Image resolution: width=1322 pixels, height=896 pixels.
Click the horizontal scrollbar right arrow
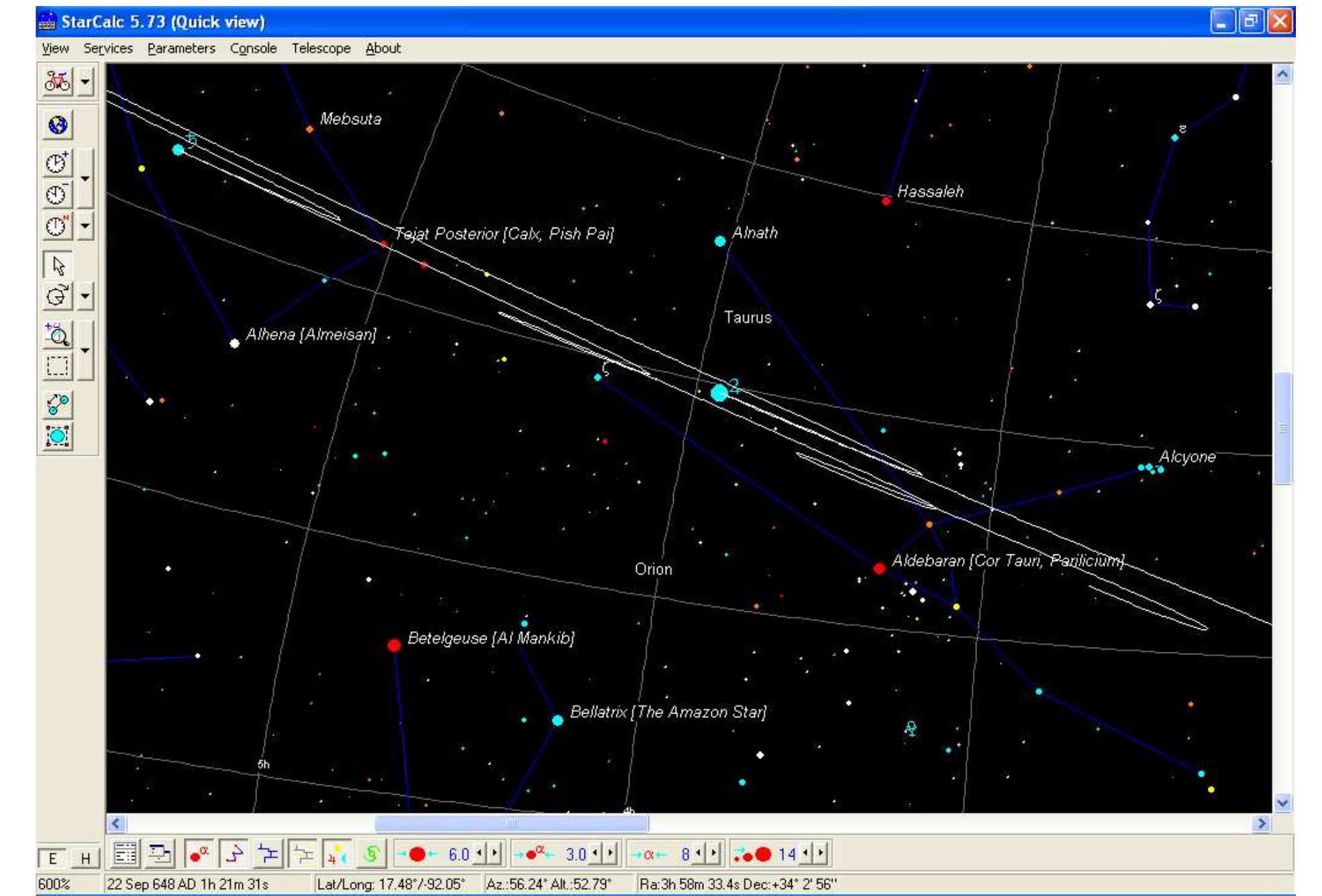tap(1261, 824)
